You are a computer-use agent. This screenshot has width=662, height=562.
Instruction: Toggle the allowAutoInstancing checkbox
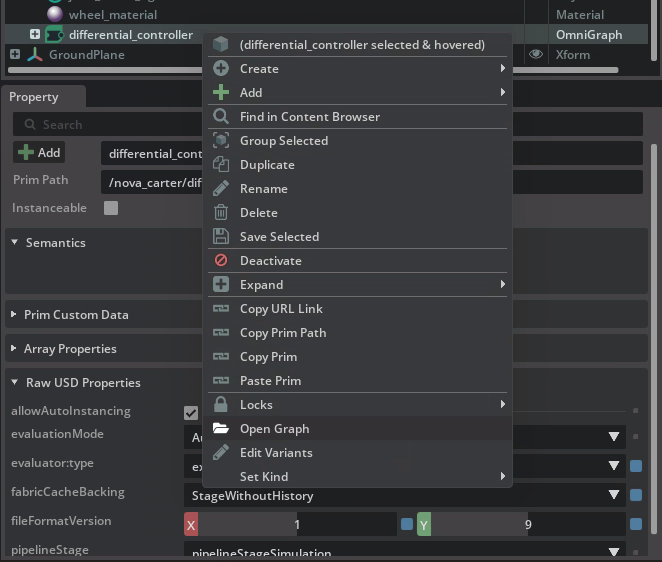coord(191,412)
